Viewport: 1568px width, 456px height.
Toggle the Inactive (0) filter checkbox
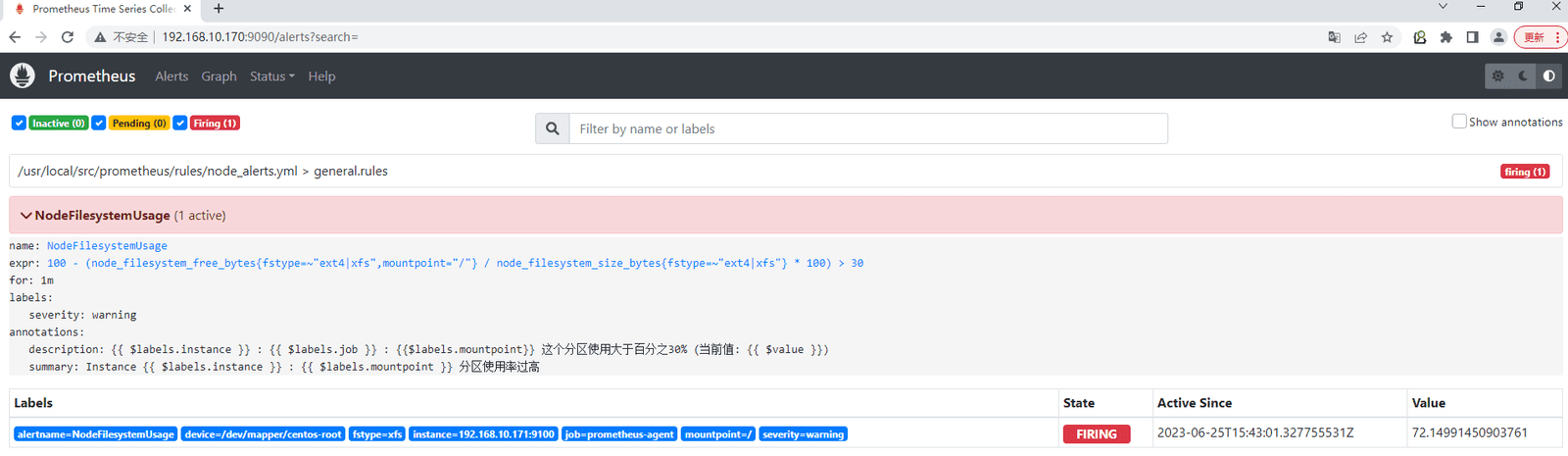click(x=19, y=123)
